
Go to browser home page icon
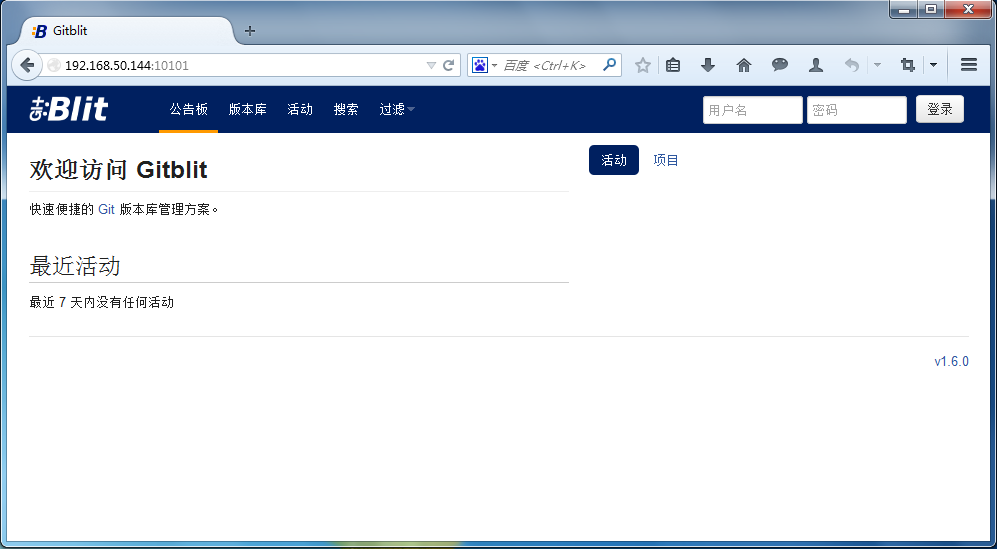[x=743, y=65]
